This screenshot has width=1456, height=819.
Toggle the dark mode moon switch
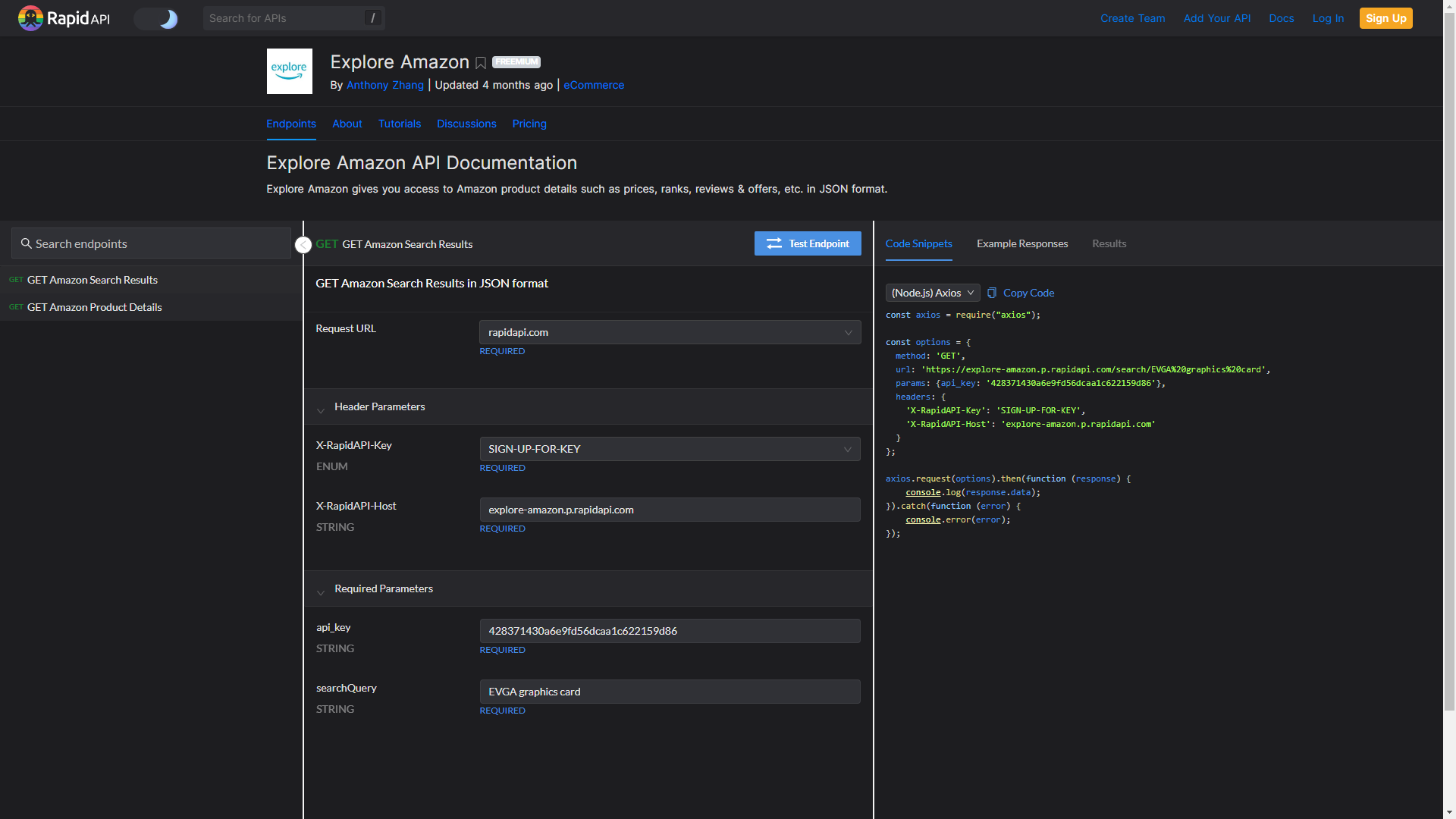[156, 18]
